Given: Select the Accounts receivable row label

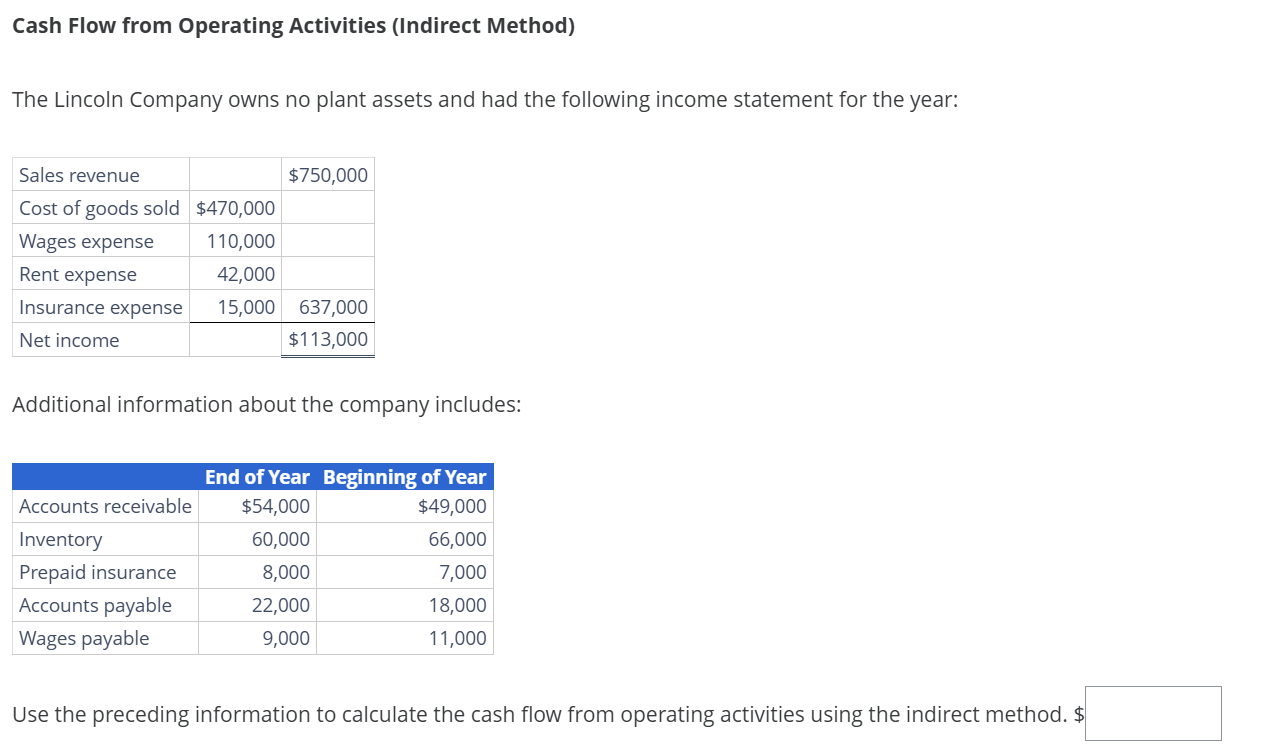Looking at the screenshot, I should (x=104, y=506).
